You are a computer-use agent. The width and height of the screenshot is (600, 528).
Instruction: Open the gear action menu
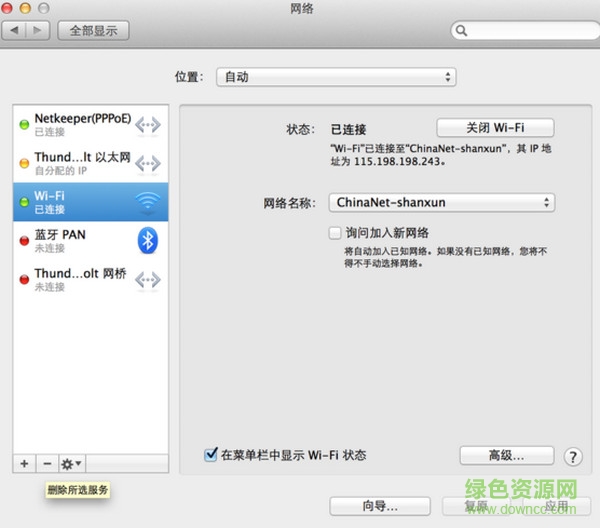tap(72, 464)
